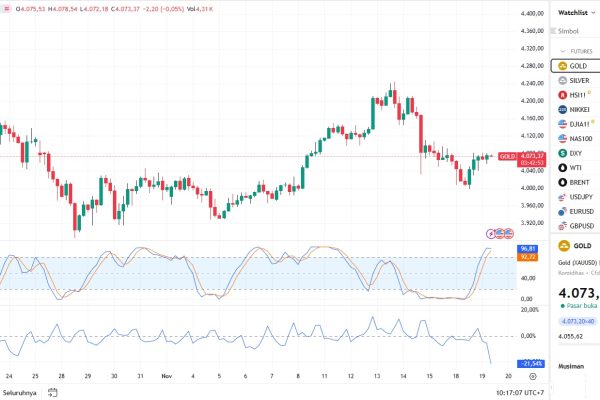Collapse the FUTURES section chevron
Viewport: 600px width, 400px height.
pos(558,49)
